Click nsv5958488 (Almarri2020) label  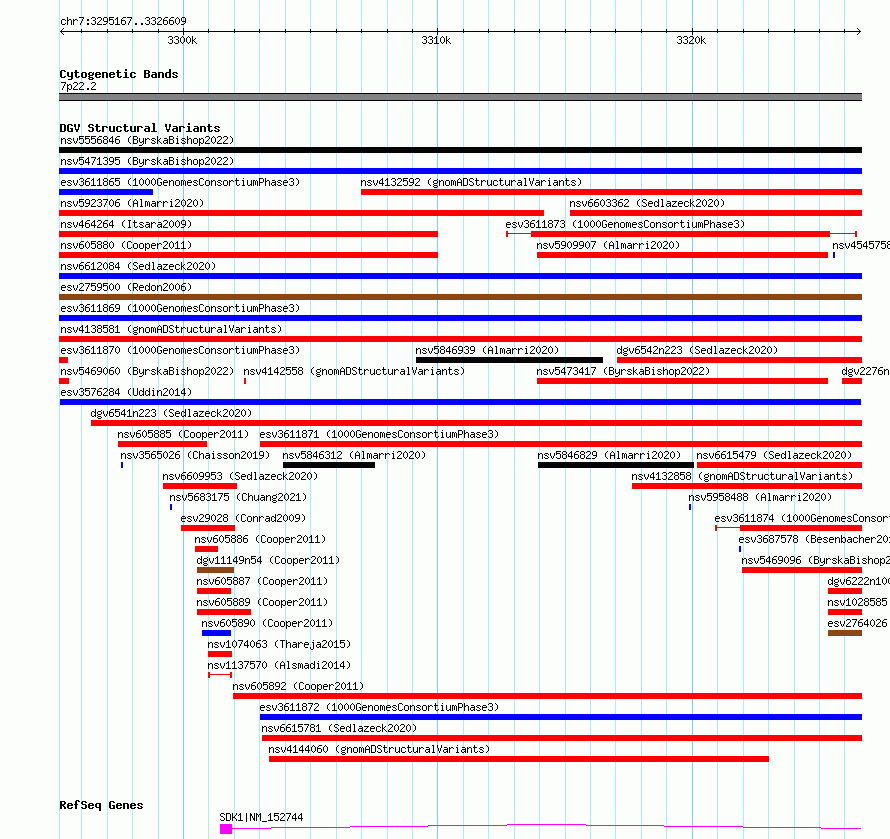coord(760,497)
